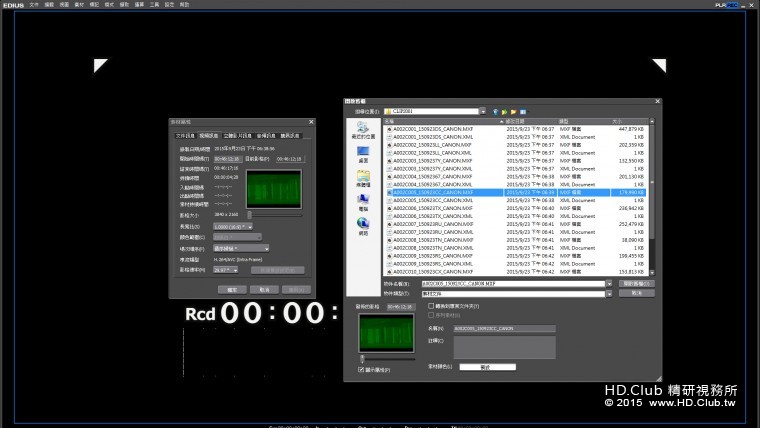Open the Libraries sidebar icon
Viewport: 760px width, 428px height.
[x=362, y=178]
